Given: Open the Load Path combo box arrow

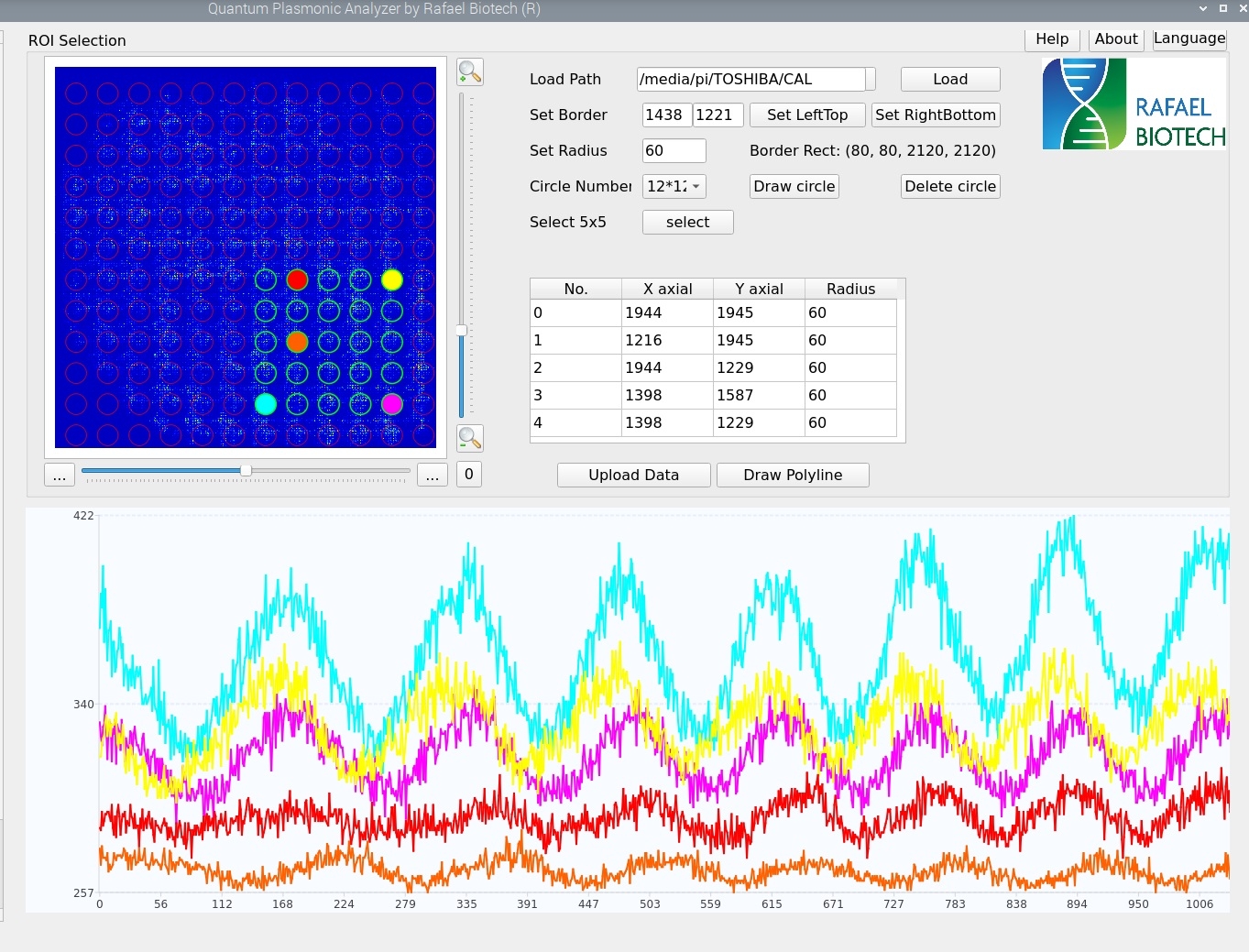Looking at the screenshot, I should tap(871, 80).
